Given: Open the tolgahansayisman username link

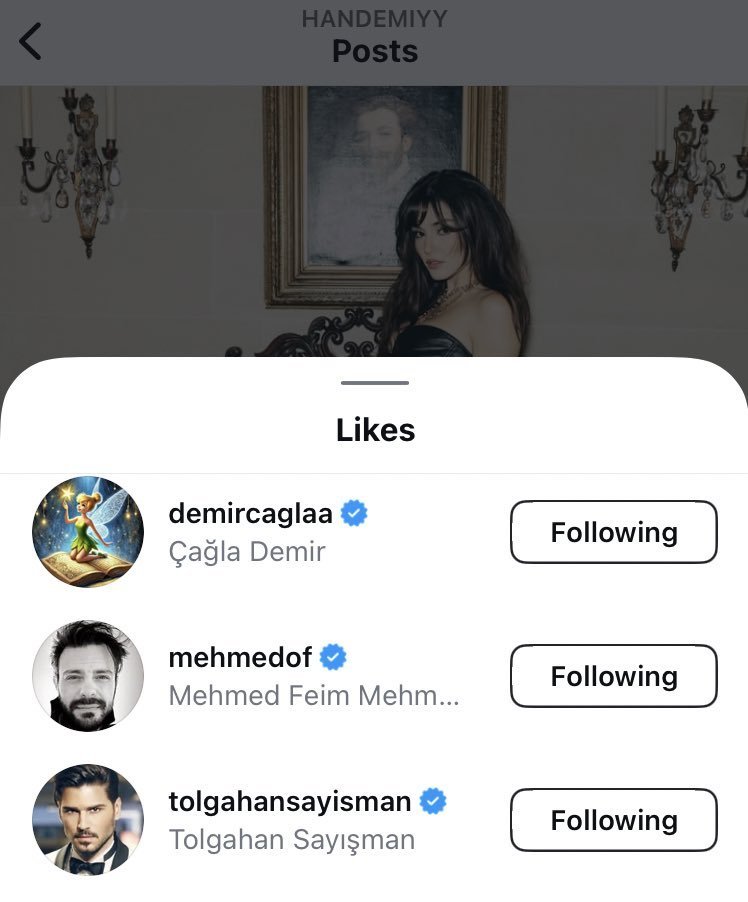Looking at the screenshot, I should (x=290, y=801).
